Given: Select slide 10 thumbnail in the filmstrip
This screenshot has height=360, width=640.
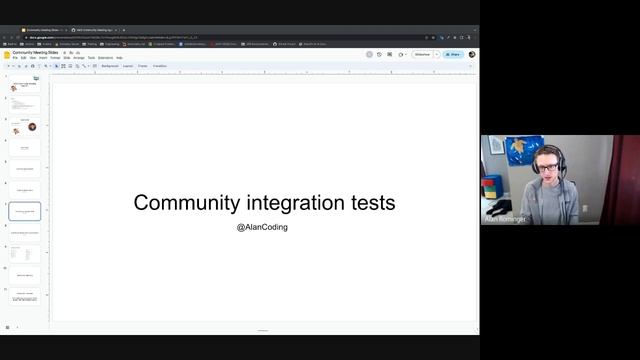Looking at the screenshot, I should coord(24,275).
